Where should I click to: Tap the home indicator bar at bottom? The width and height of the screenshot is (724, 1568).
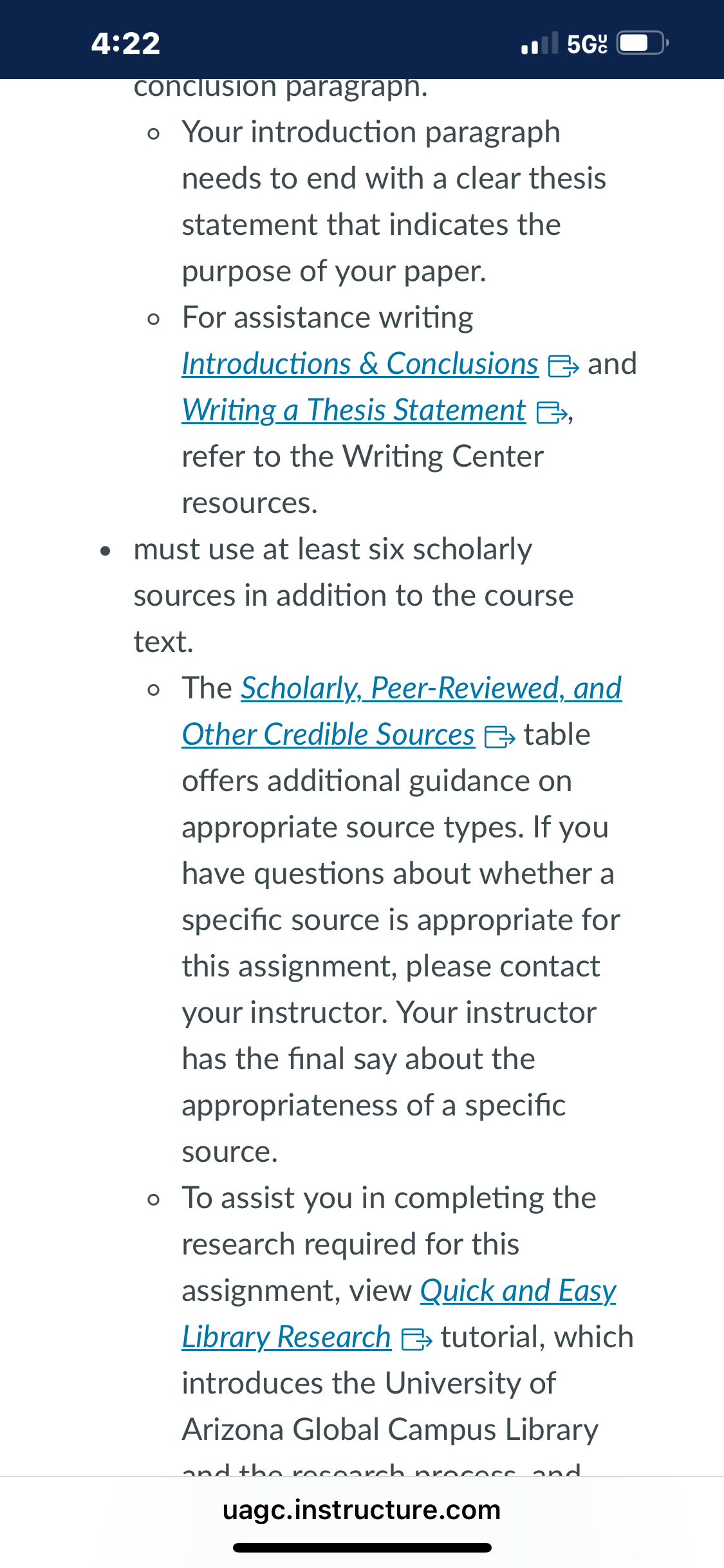coord(362,1547)
